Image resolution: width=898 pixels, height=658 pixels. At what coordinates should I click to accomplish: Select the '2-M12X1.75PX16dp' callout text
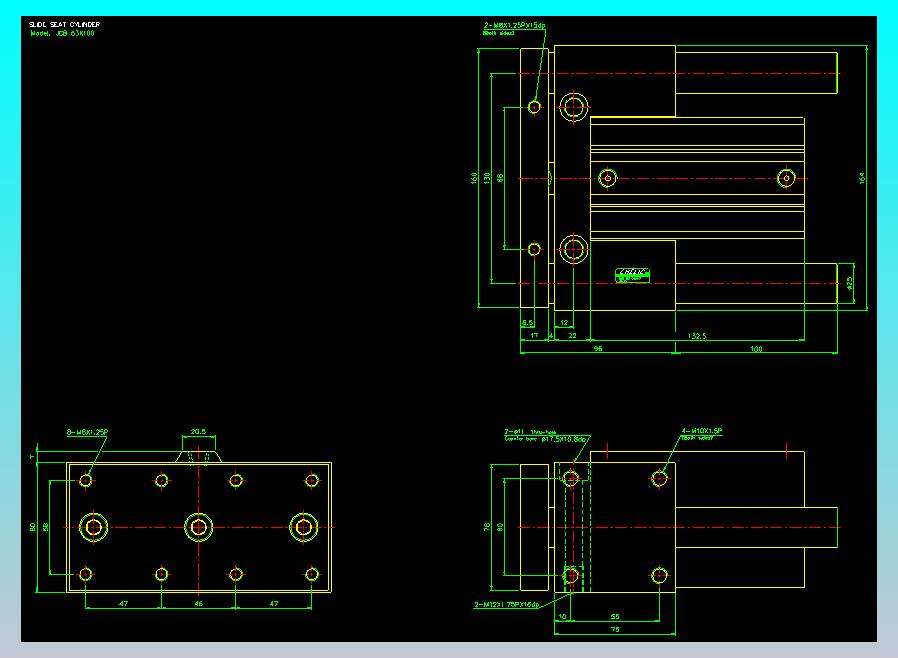pos(506,604)
